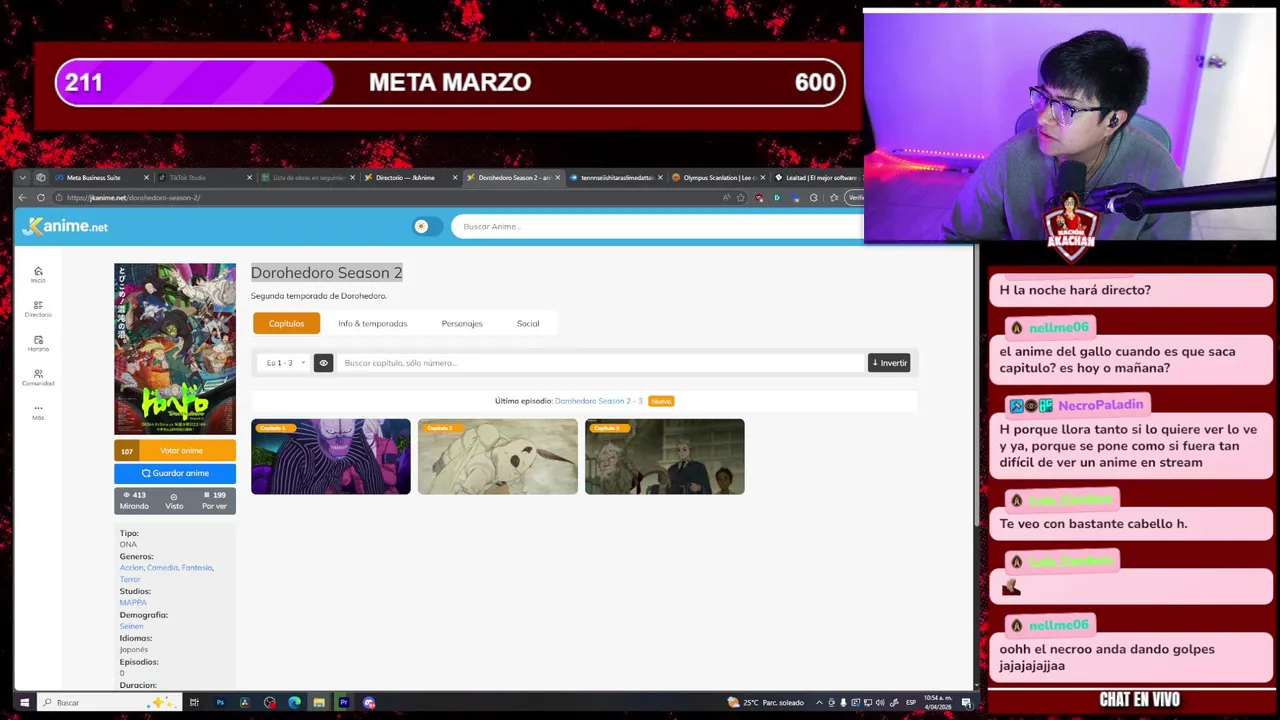Bookmark the page with the star icon
The height and width of the screenshot is (720, 1280).
(x=741, y=197)
